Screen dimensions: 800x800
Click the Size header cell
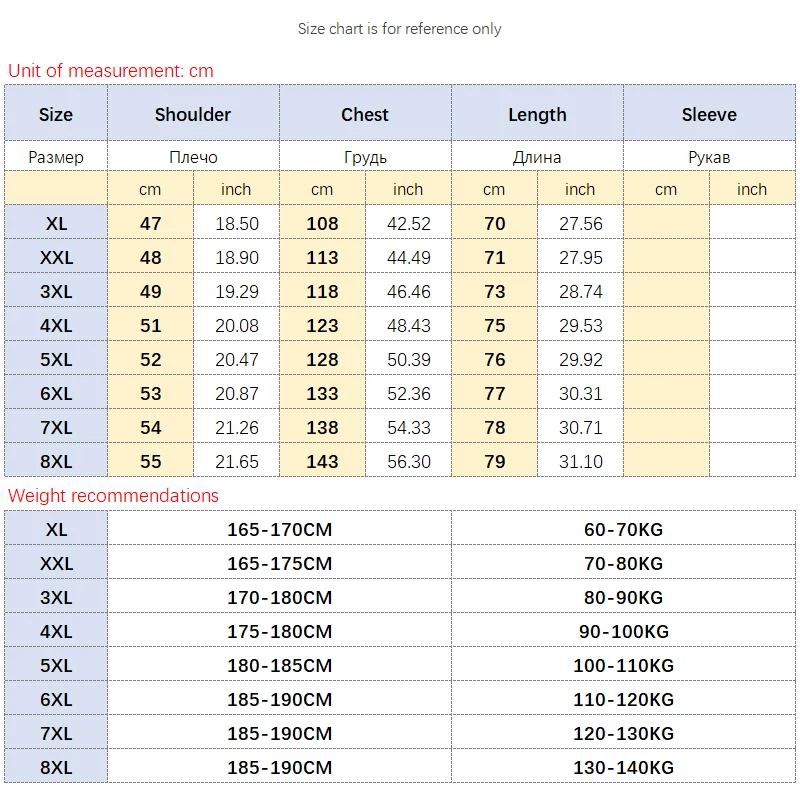tap(56, 115)
